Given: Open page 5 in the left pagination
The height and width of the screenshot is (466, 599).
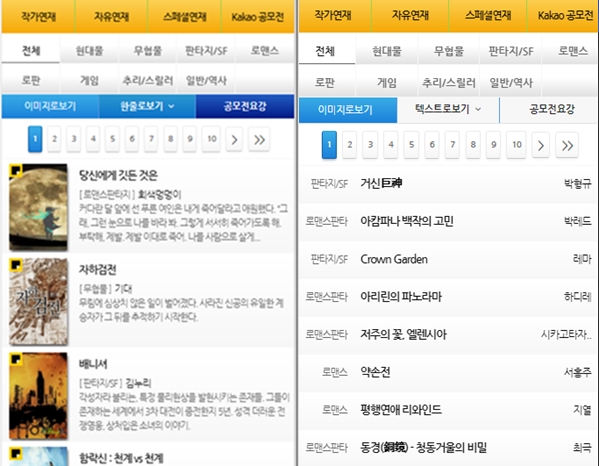Looking at the screenshot, I should [112, 139].
